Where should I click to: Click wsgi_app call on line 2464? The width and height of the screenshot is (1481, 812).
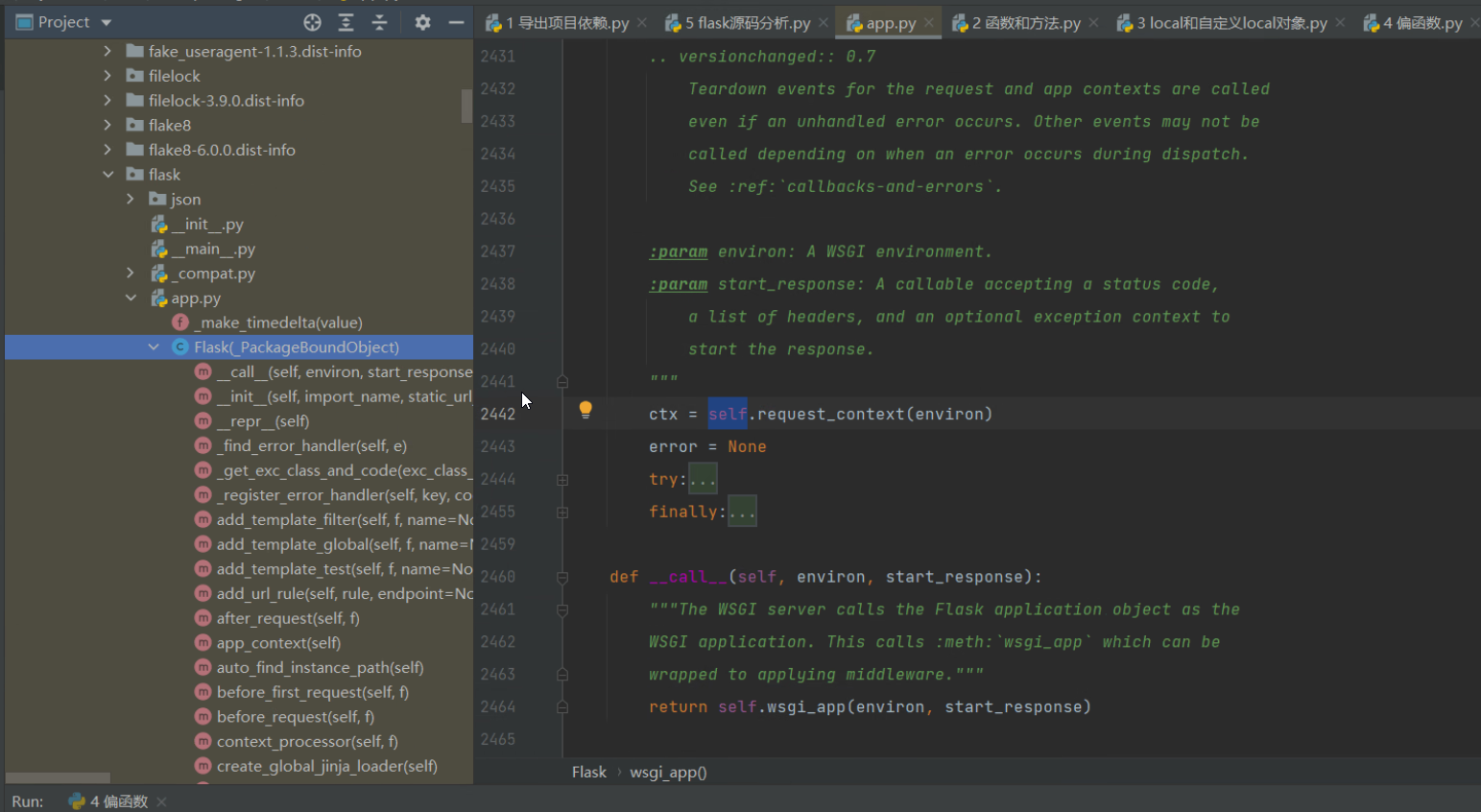point(806,707)
